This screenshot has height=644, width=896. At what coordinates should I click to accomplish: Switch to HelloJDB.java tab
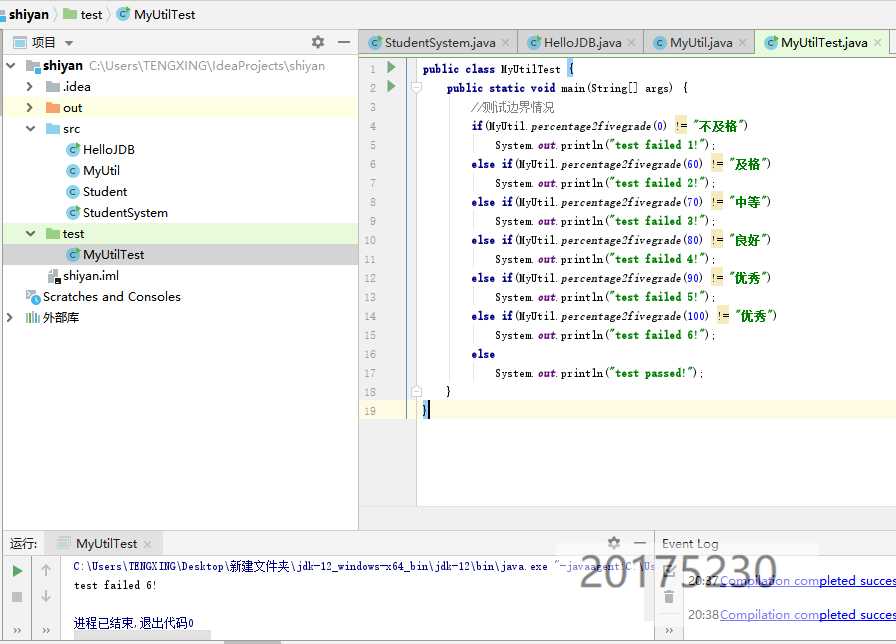coord(582,42)
